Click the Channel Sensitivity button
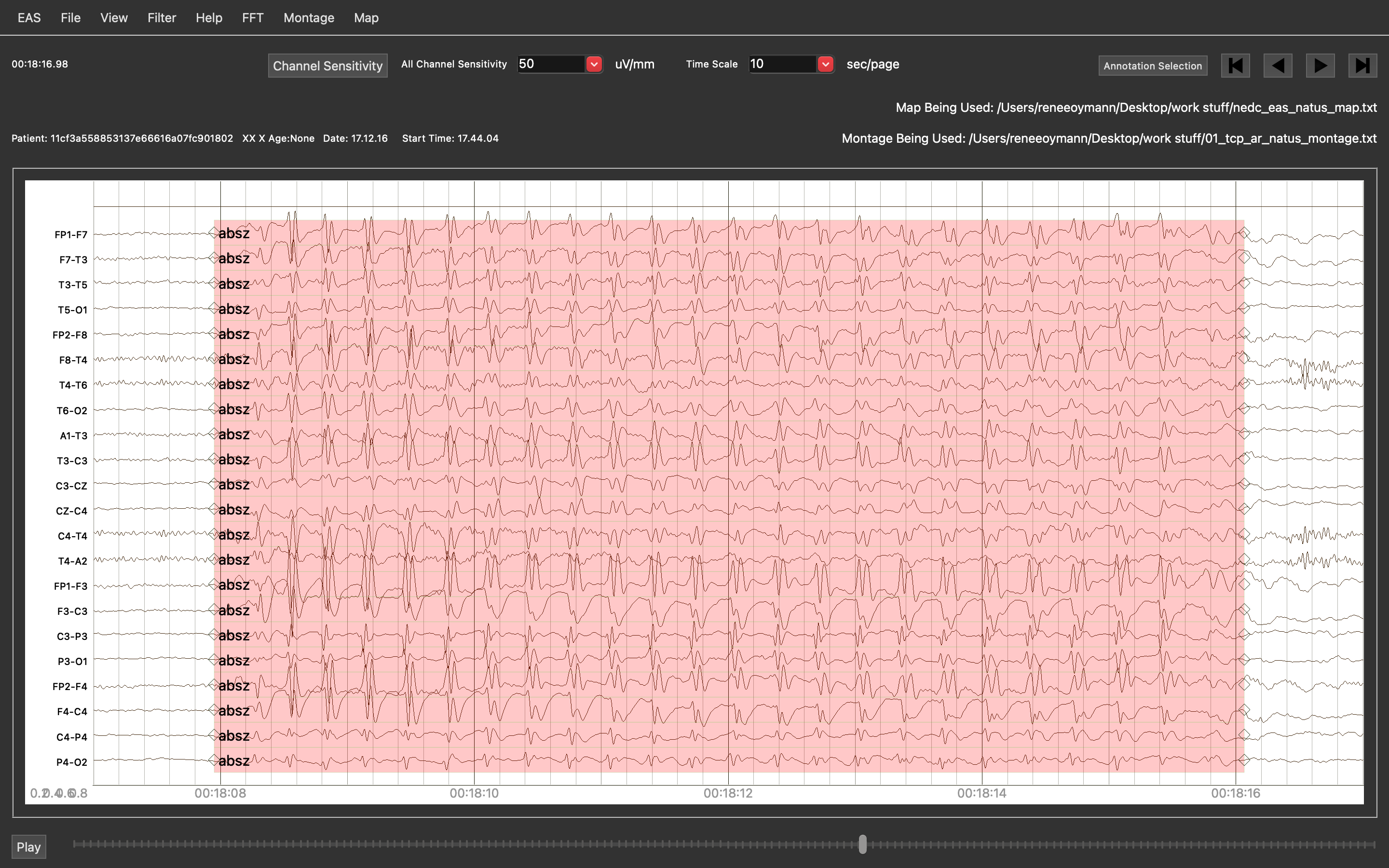Image resolution: width=1389 pixels, height=868 pixels. click(x=327, y=66)
